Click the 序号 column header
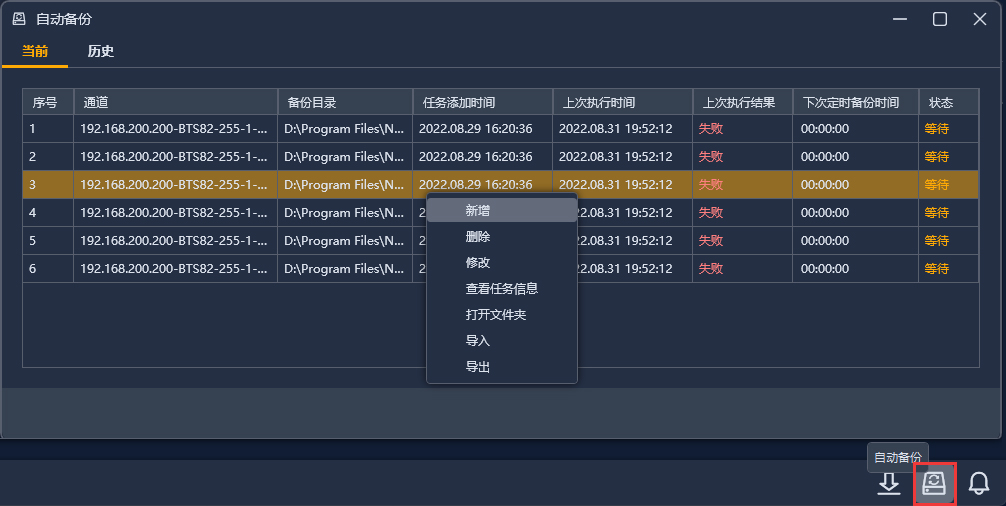This screenshot has height=506, width=1006. tap(48, 102)
